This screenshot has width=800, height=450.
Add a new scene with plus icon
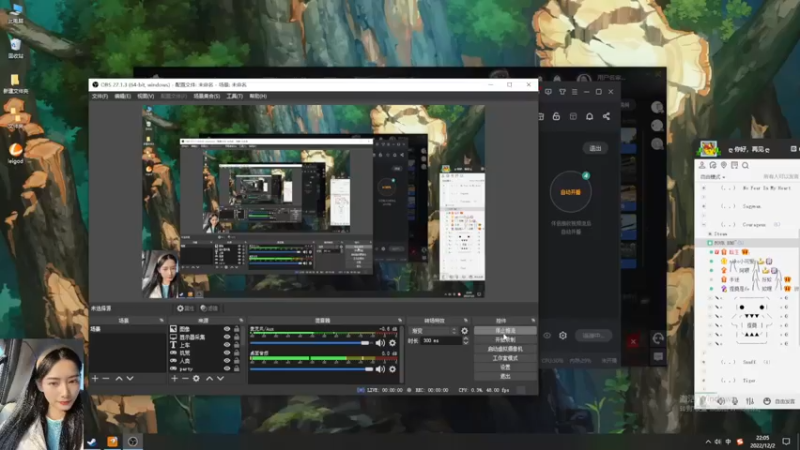click(x=95, y=379)
